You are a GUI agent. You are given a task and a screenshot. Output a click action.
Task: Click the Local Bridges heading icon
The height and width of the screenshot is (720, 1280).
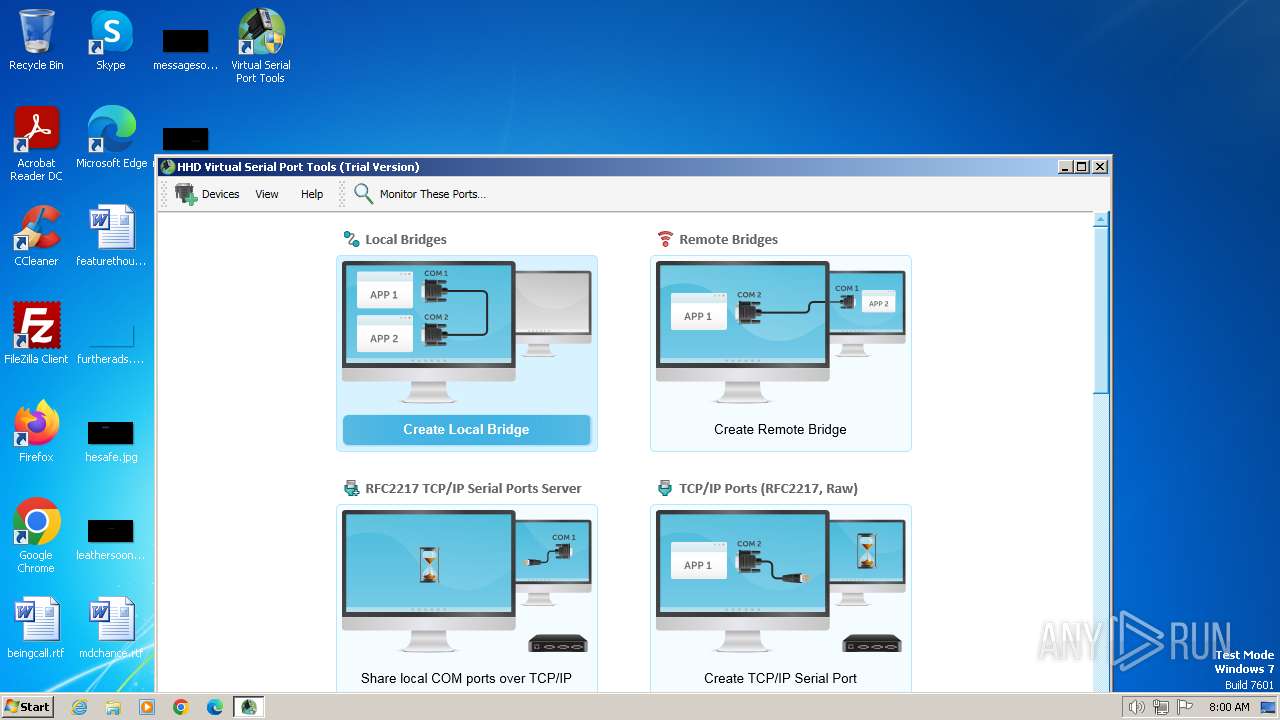pos(351,239)
